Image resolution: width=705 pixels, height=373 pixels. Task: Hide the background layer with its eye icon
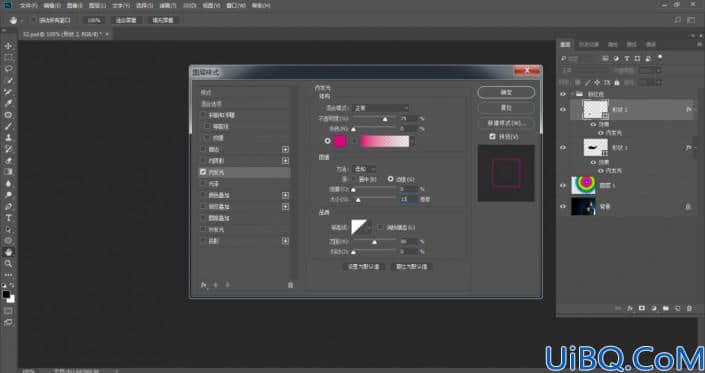563,207
